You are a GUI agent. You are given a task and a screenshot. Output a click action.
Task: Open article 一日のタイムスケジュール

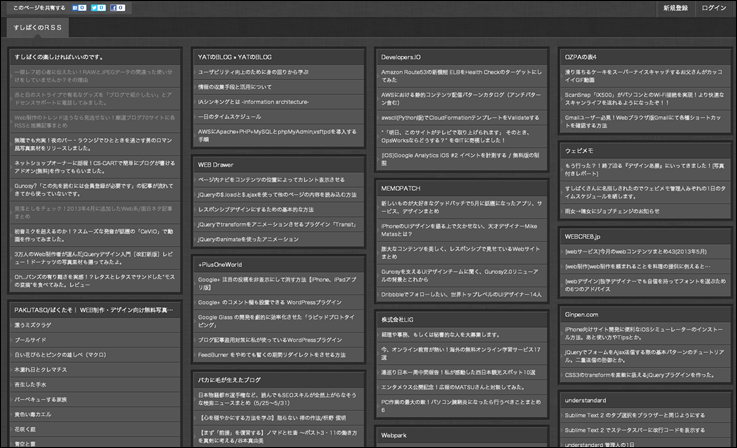237,116
